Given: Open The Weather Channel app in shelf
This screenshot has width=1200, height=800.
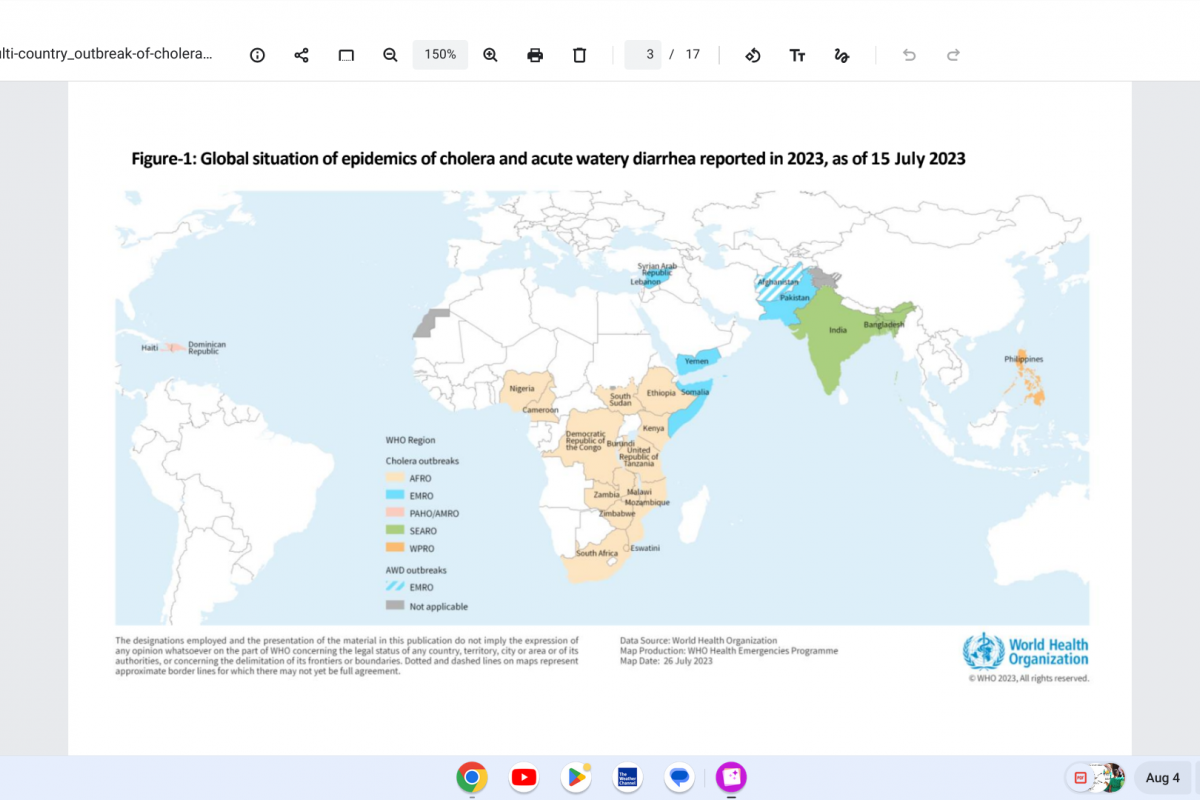Looking at the screenshot, I should click(628, 777).
